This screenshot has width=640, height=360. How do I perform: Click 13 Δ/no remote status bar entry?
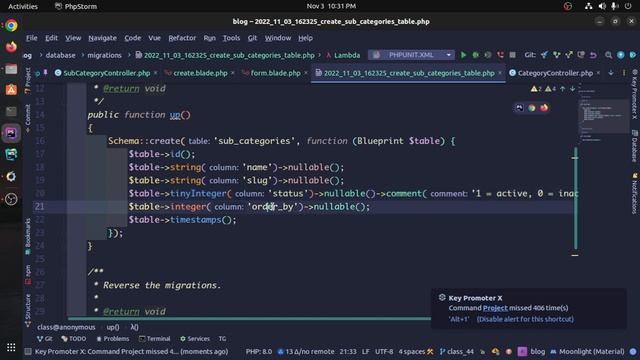(x=306, y=351)
